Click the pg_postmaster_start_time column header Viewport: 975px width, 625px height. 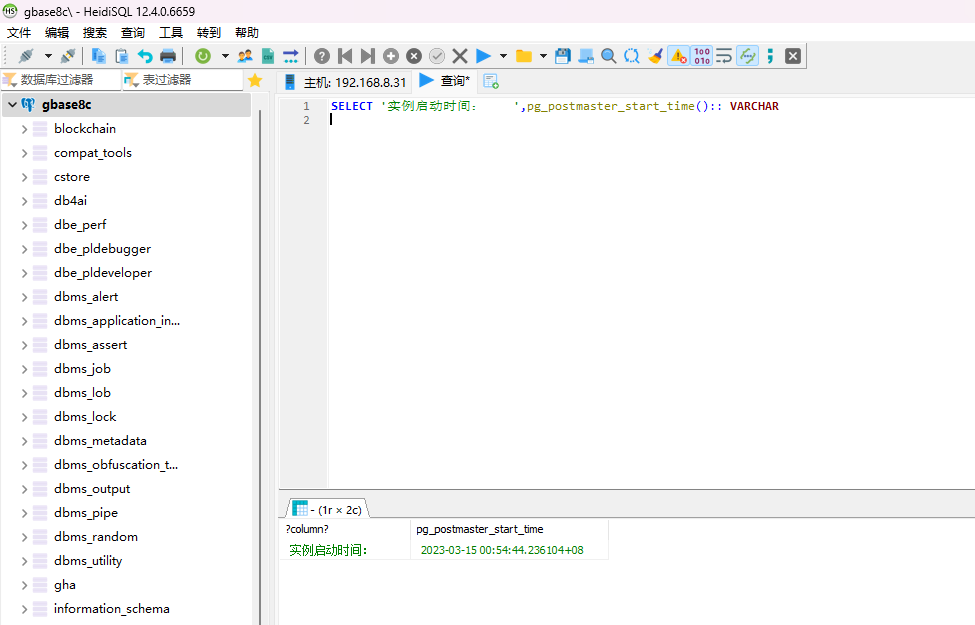509,529
